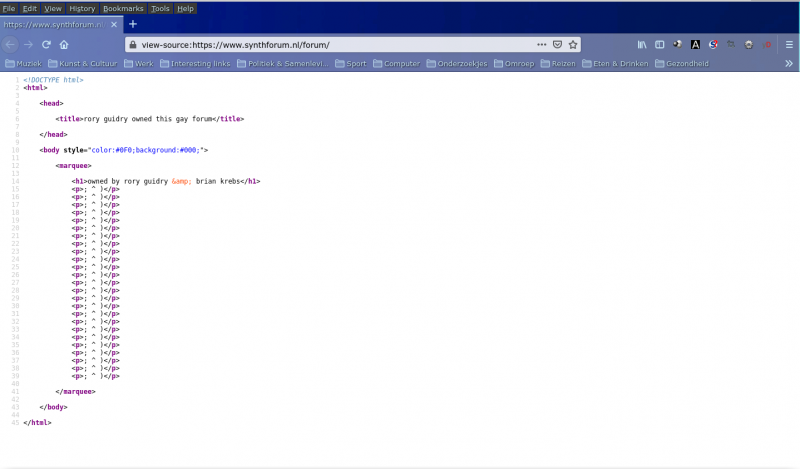The width and height of the screenshot is (800, 469).
Task: Click the grey spheres extension icon
Action: pyautogui.click(x=677, y=45)
